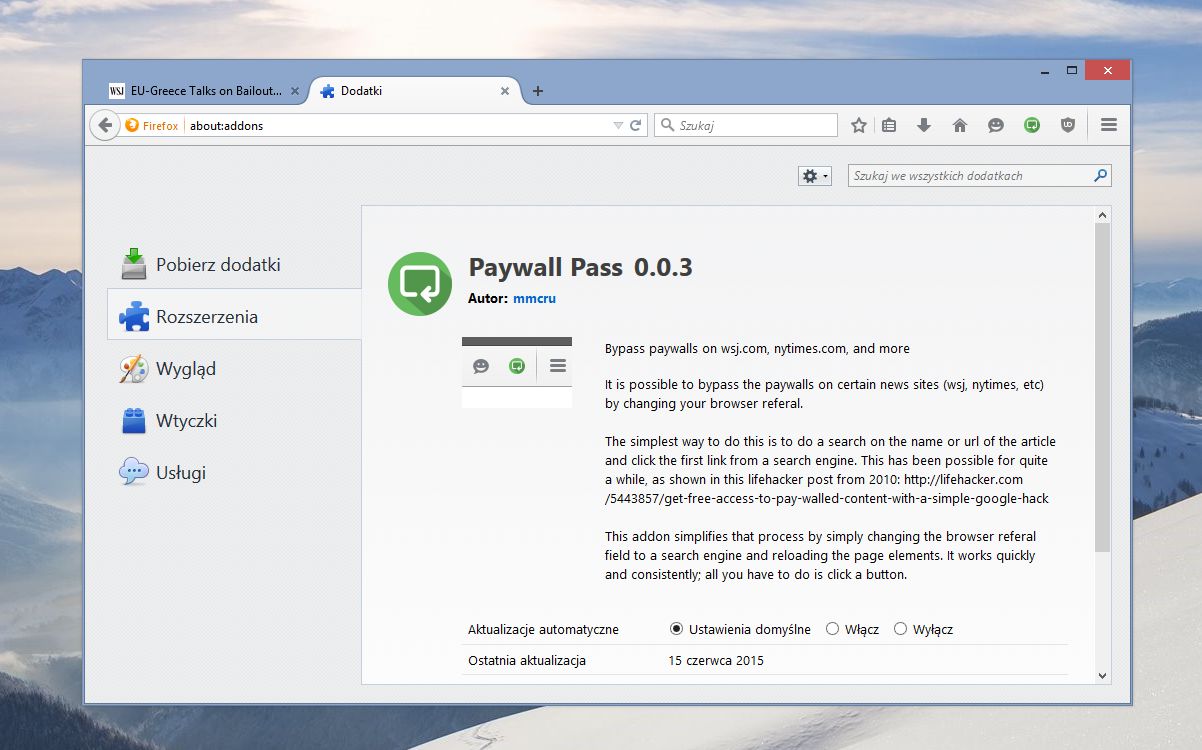This screenshot has width=1202, height=750.
Task: Select the Rozszerzenia category
Action: (x=234, y=317)
